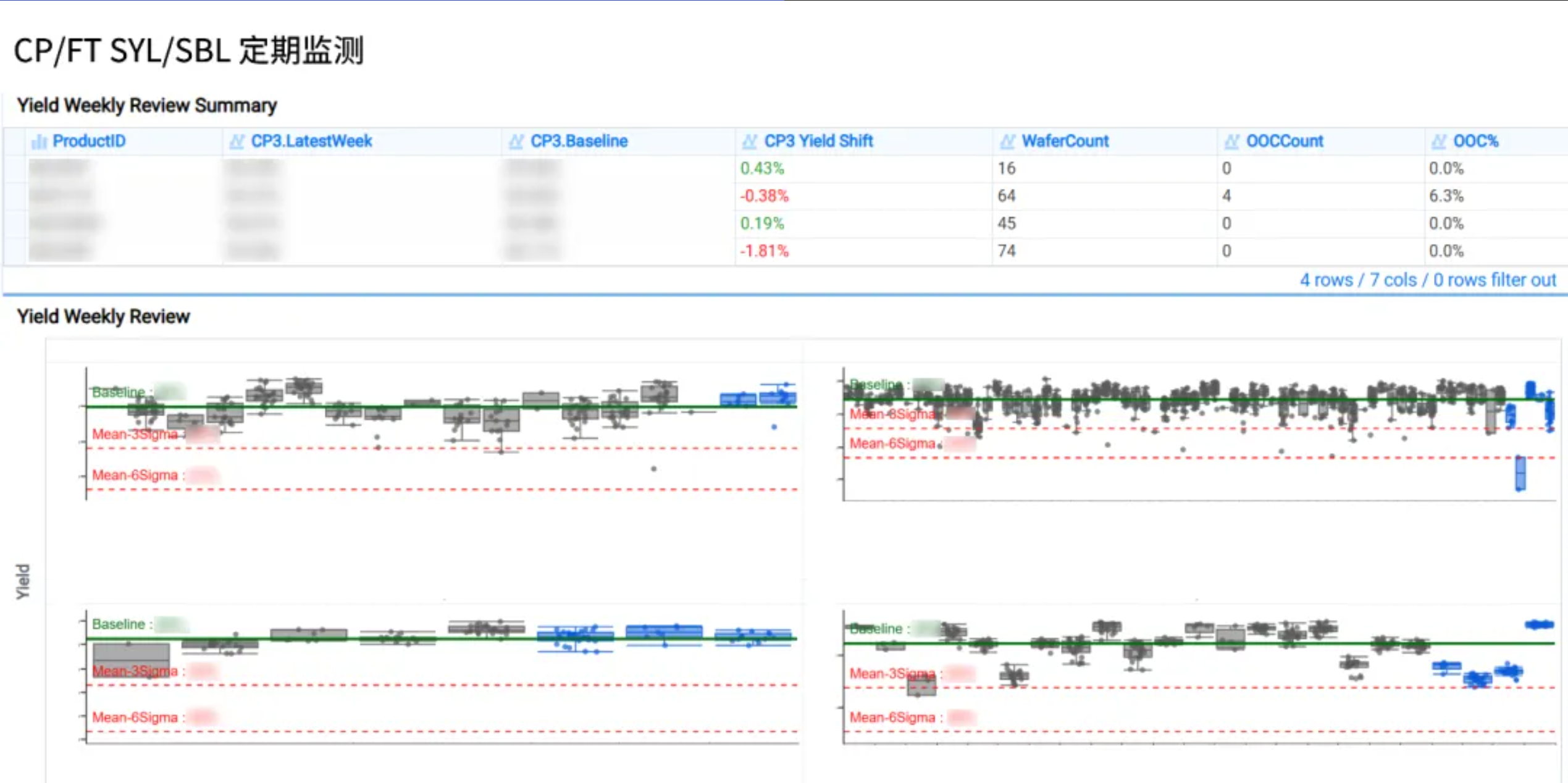Click the Yield axis label
Image resolution: width=1568 pixels, height=783 pixels.
[23, 581]
